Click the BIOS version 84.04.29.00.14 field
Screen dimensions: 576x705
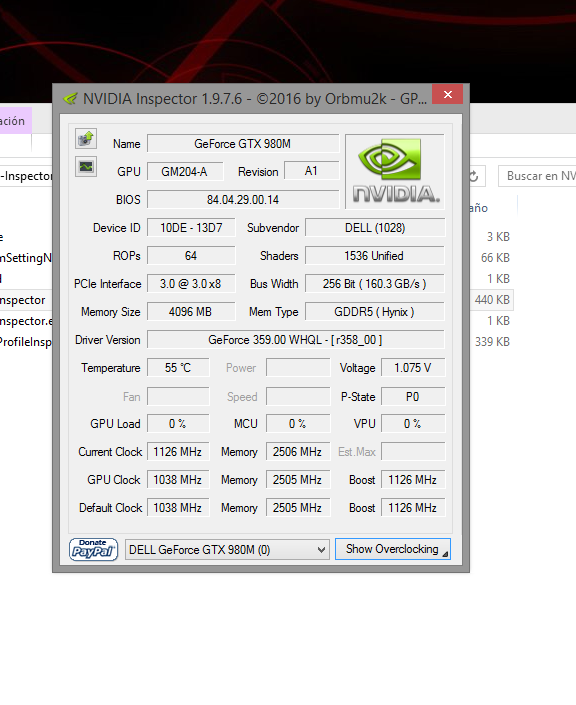coord(243,200)
